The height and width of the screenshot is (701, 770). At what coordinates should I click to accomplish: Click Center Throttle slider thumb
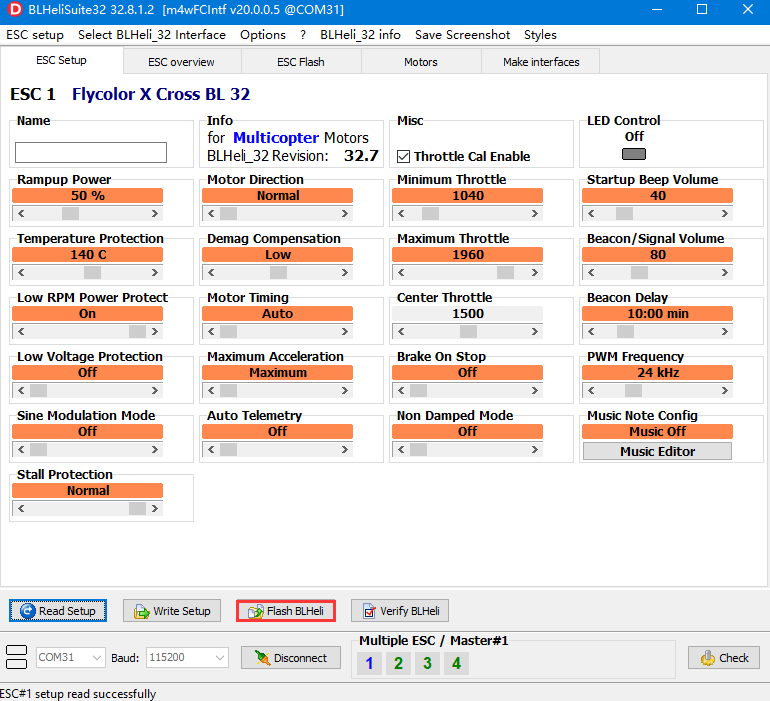[468, 332]
